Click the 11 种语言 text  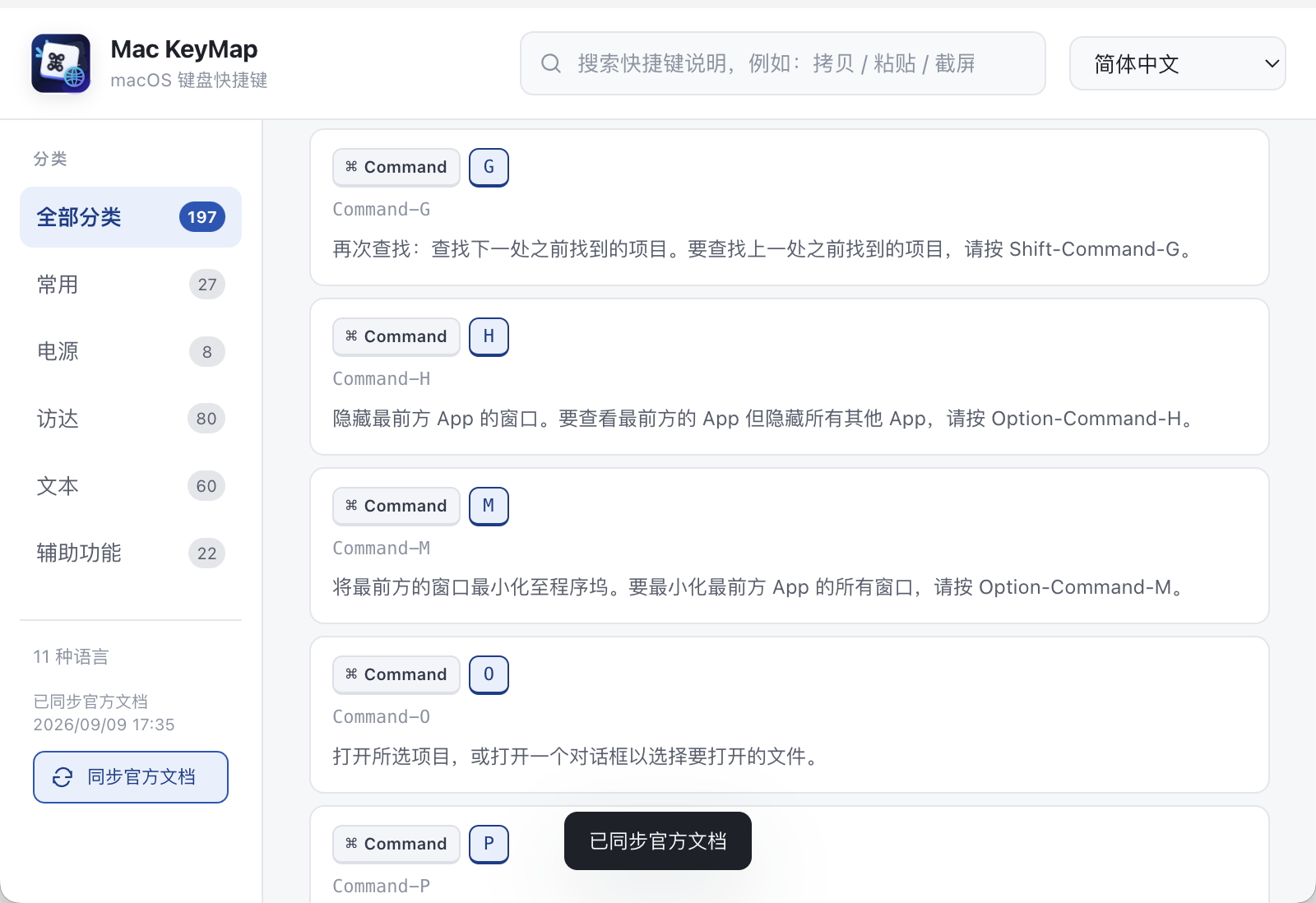[x=71, y=656]
